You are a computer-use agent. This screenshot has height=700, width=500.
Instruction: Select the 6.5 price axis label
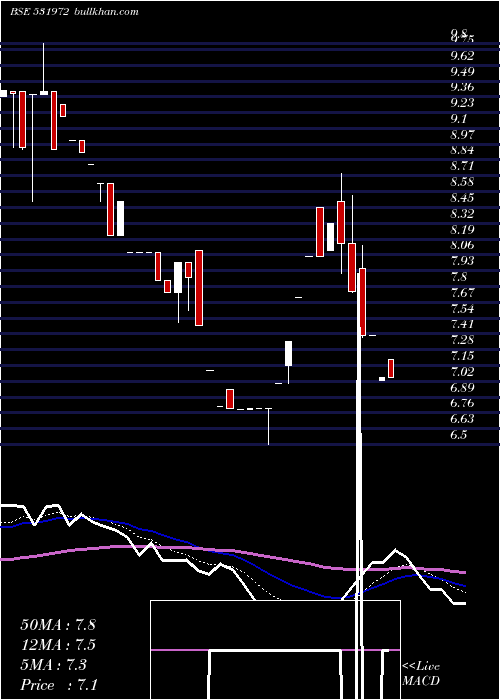pyautogui.click(x=458, y=435)
